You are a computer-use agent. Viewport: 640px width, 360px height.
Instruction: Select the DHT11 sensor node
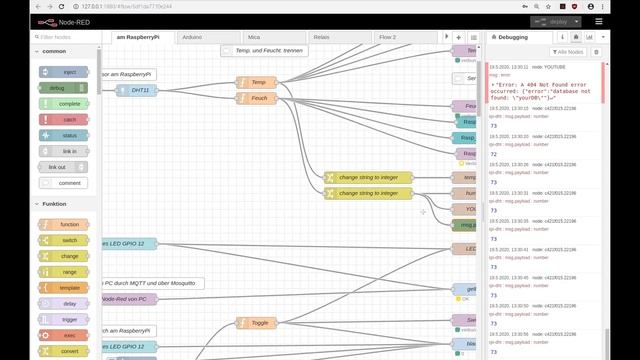(136, 90)
